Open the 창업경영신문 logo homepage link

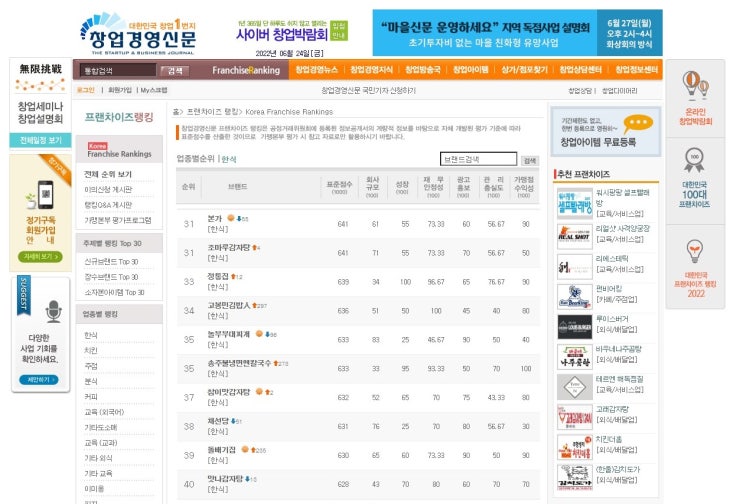(x=138, y=34)
